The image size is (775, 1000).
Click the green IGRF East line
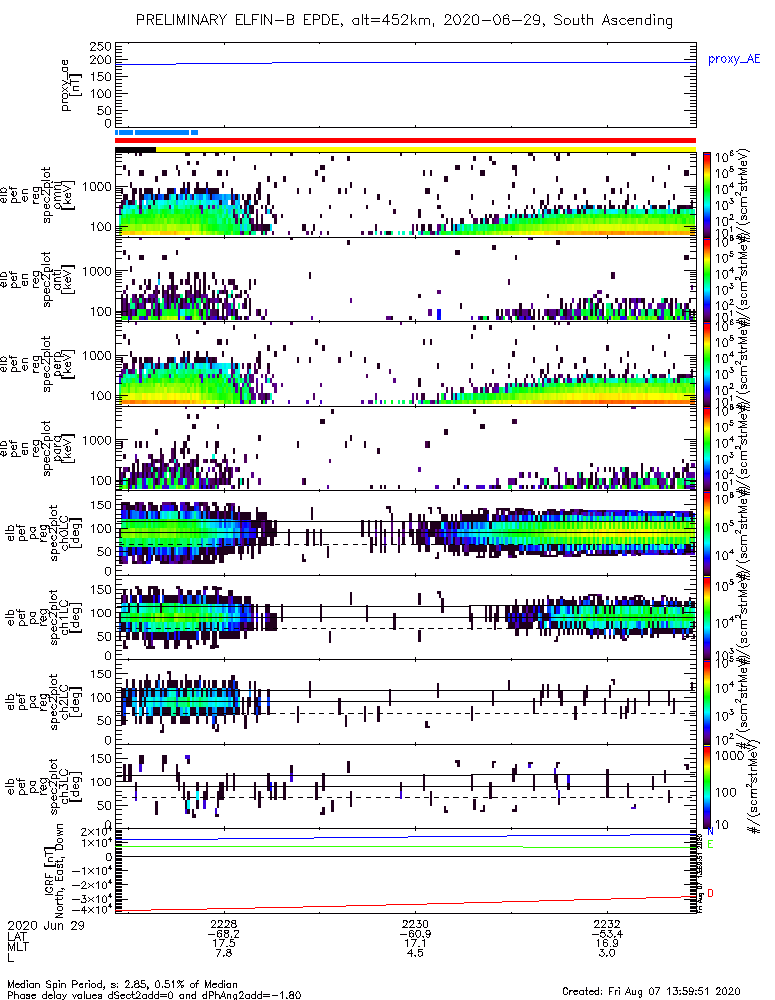pyautogui.click(x=406, y=847)
